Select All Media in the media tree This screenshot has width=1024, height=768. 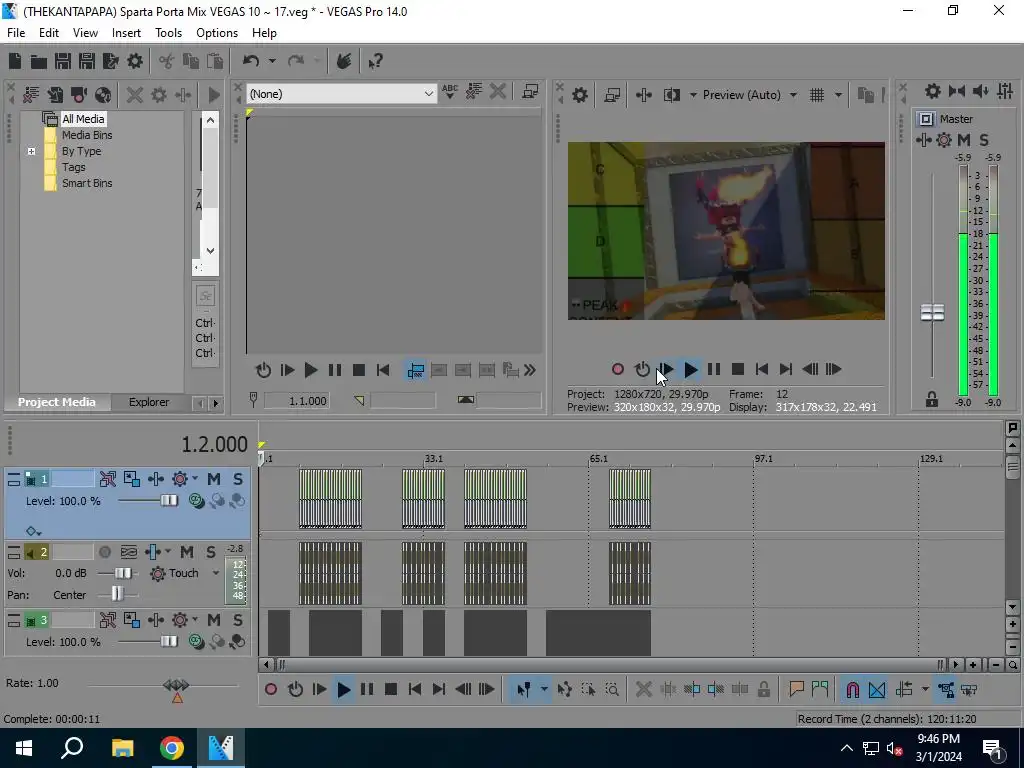click(x=83, y=119)
